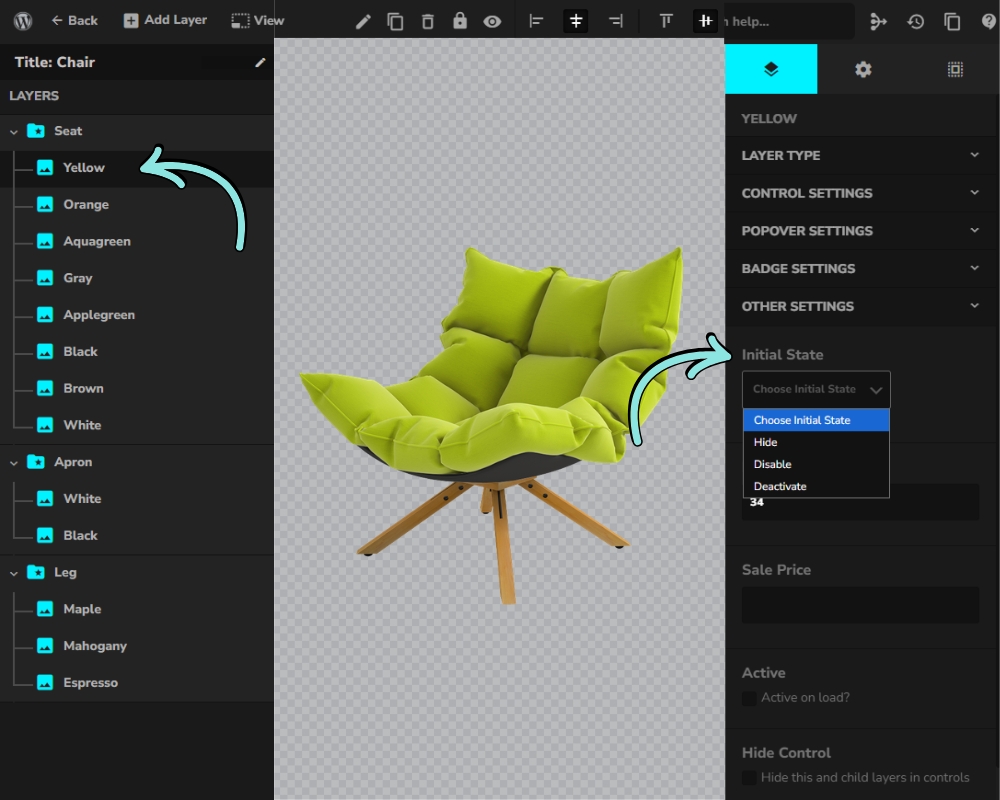Choose the Hide option
Image resolution: width=1000 pixels, height=800 pixels.
point(816,443)
